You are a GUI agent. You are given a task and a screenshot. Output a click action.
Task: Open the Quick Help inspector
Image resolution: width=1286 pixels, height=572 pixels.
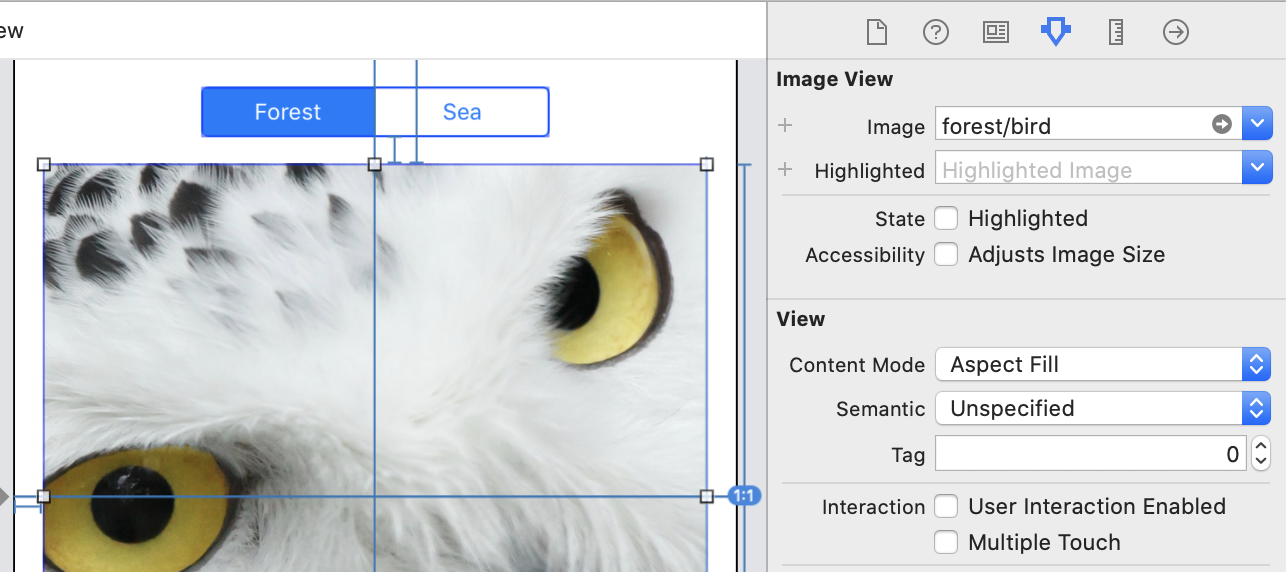(935, 33)
